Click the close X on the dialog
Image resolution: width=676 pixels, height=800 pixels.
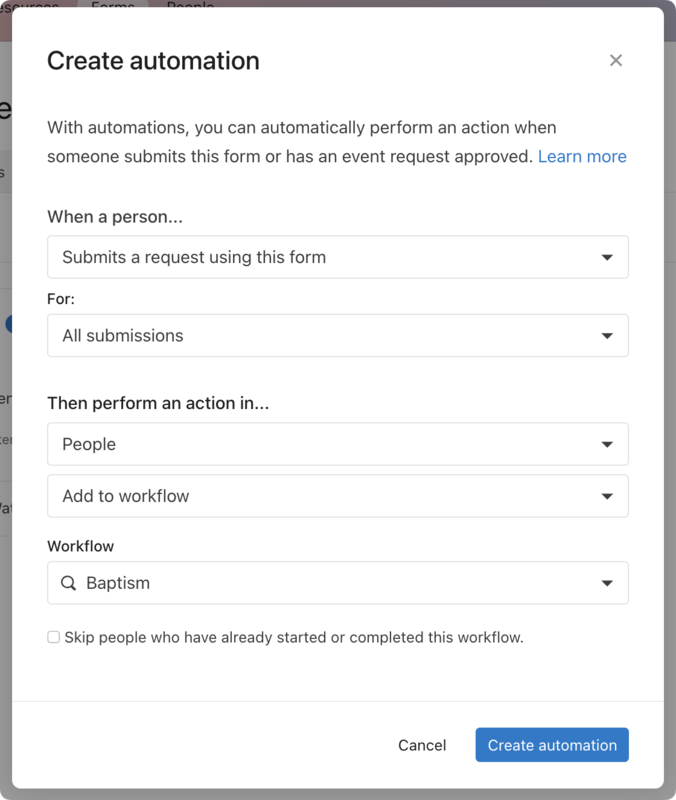tap(615, 60)
